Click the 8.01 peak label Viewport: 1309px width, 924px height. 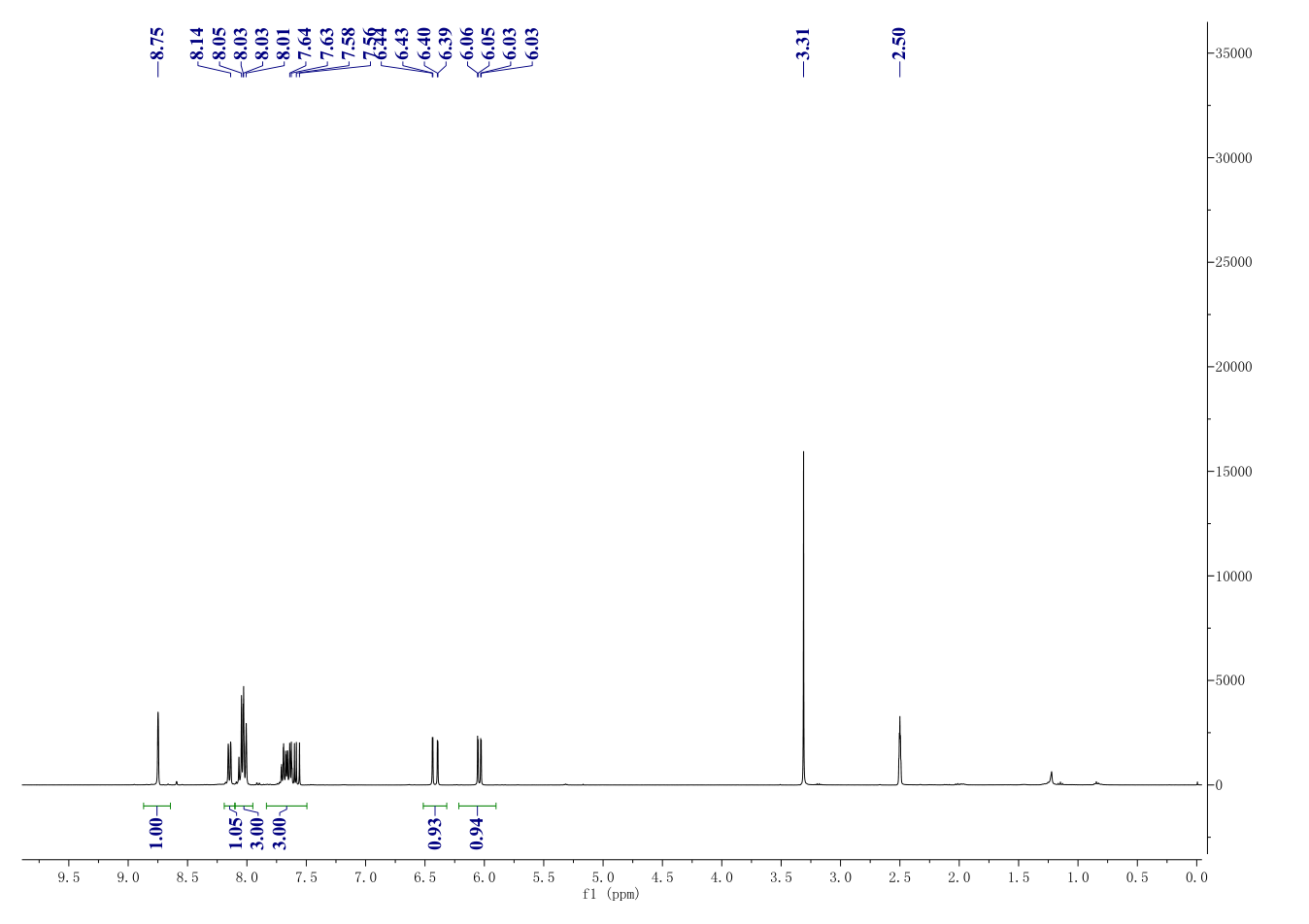click(283, 44)
